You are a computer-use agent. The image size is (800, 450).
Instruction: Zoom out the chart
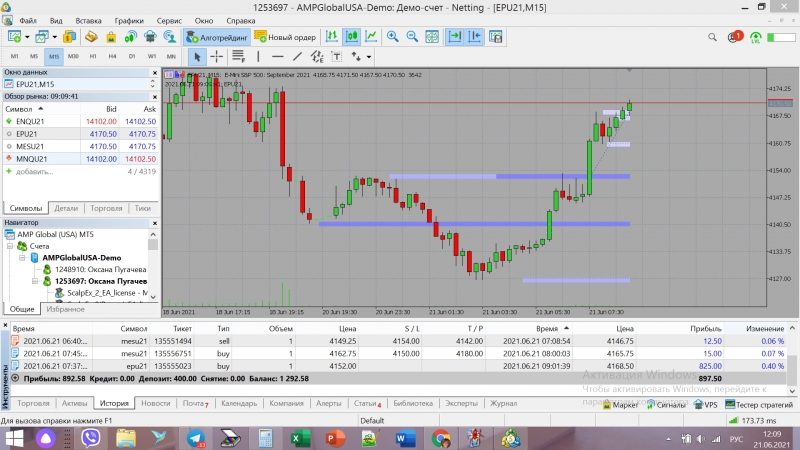(x=412, y=37)
